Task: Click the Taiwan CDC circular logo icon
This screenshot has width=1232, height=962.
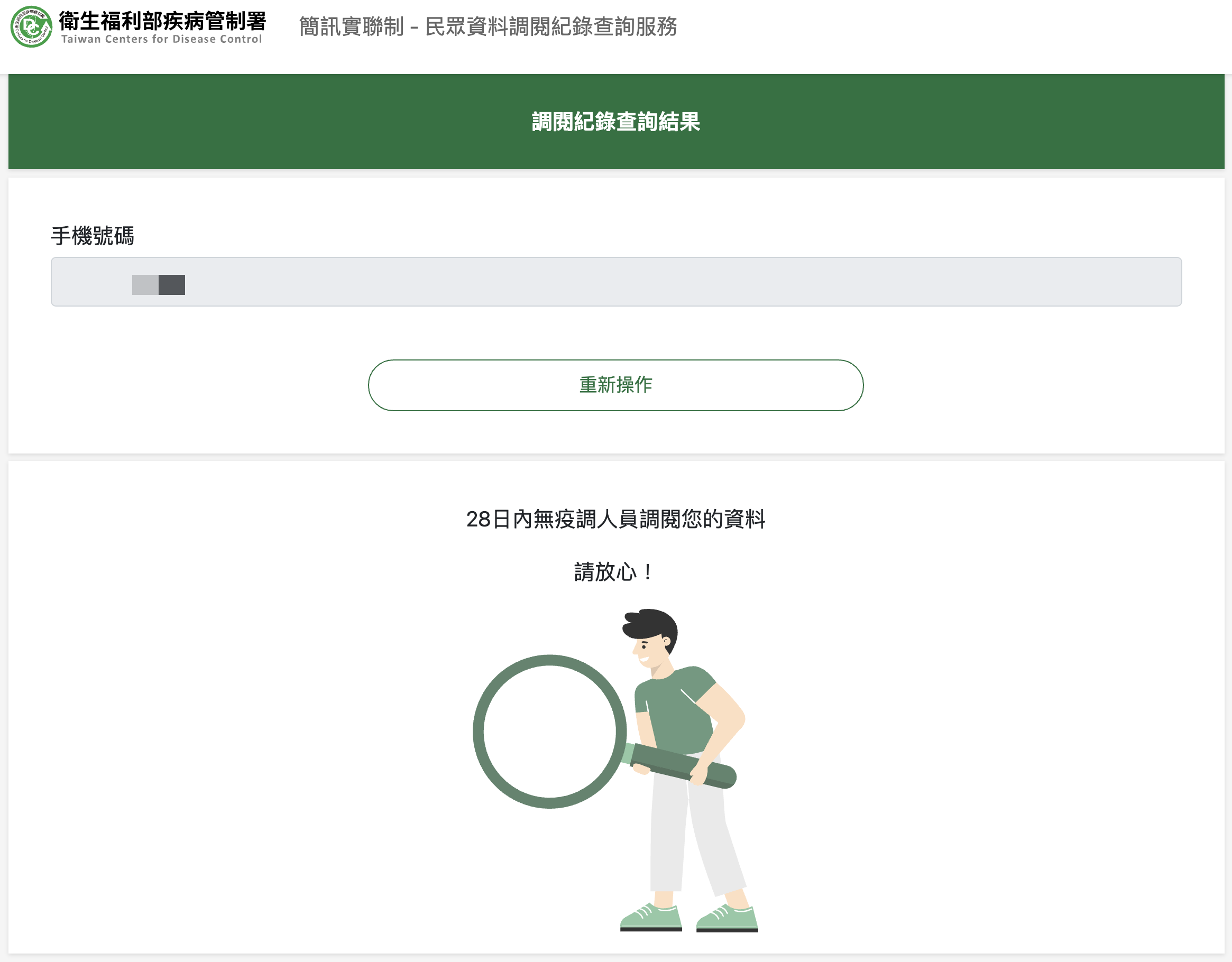Action: 31,26
